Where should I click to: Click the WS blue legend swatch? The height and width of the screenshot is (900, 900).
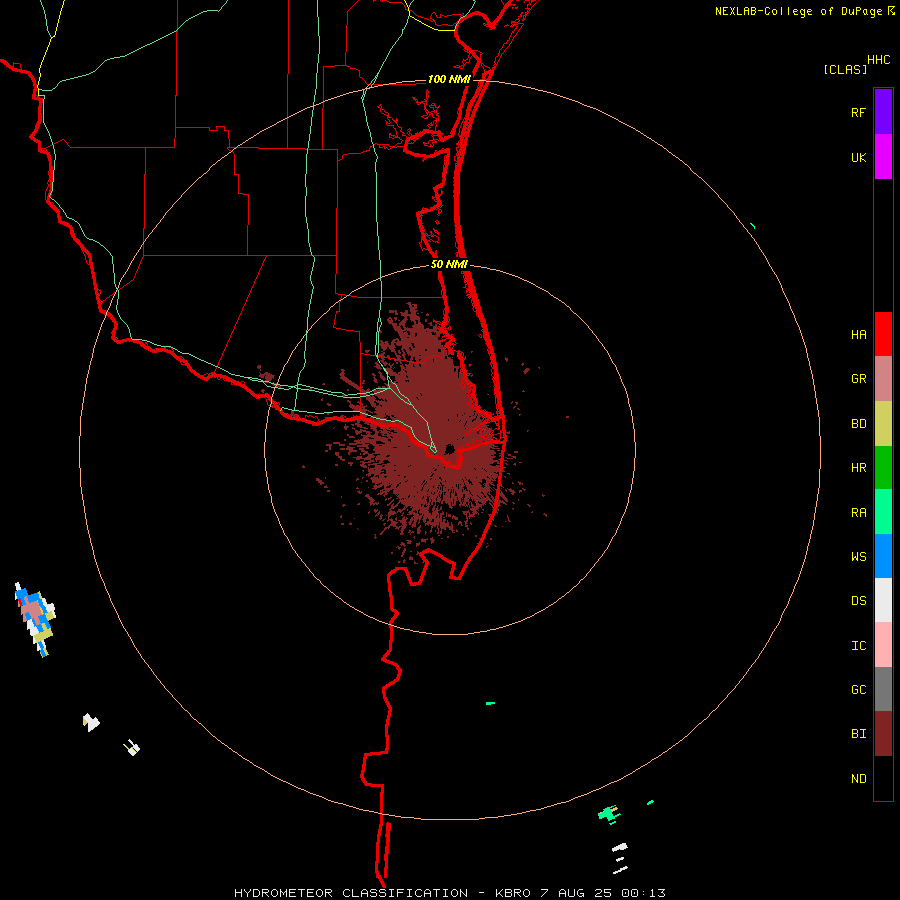883,556
